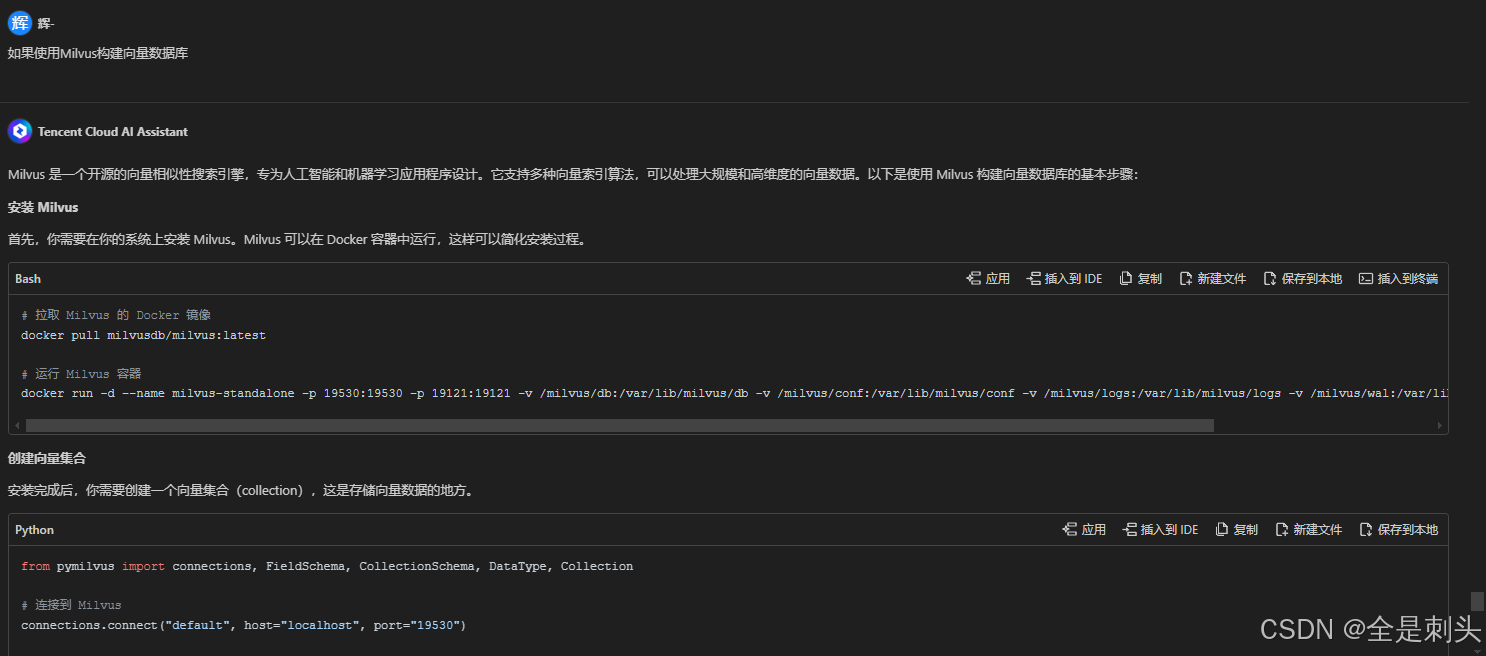Click the Tencent Cloud AI Assistant logo icon
The width and height of the screenshot is (1486, 656).
click(x=20, y=131)
